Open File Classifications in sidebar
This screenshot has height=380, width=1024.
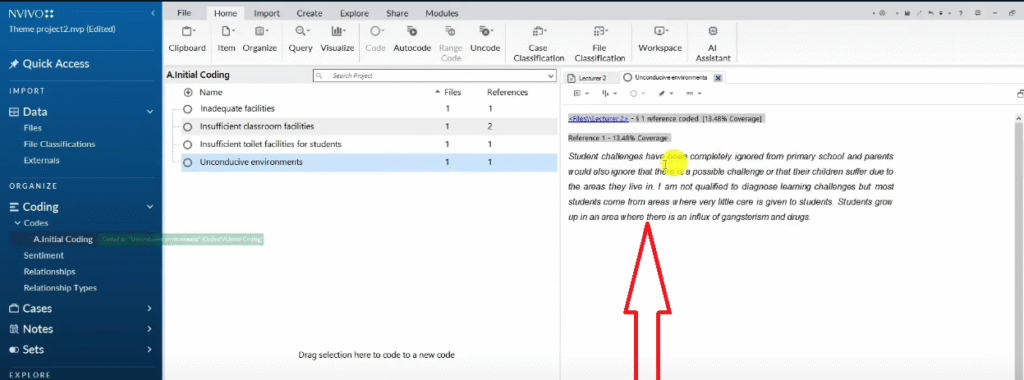pos(59,144)
